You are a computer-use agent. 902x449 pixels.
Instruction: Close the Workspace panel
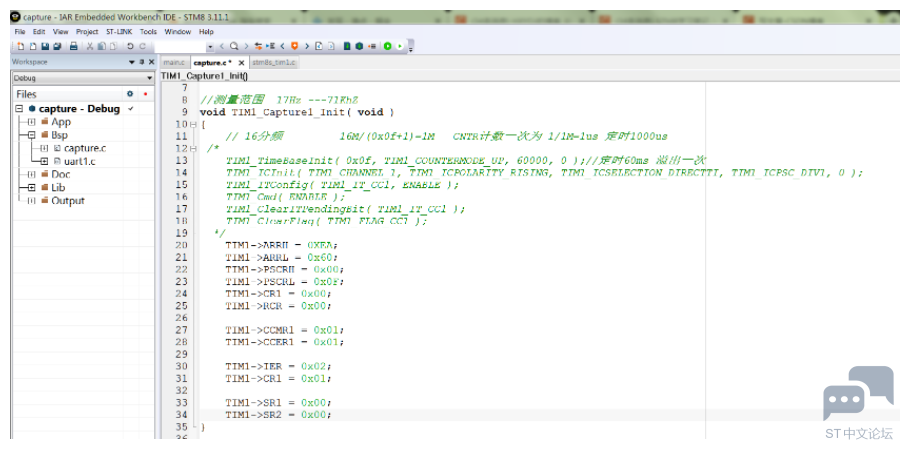(x=152, y=62)
